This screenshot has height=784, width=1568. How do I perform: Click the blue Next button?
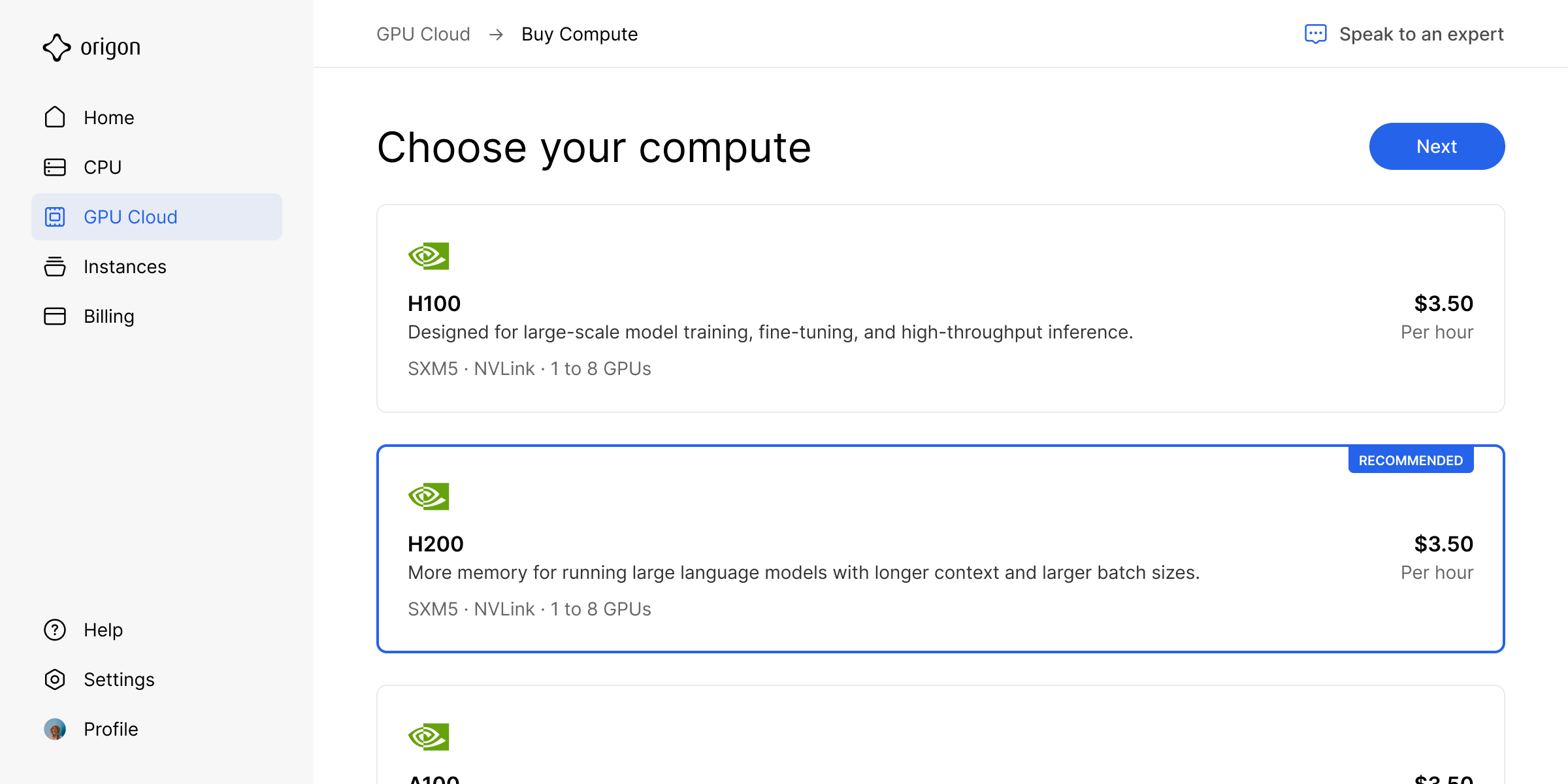(x=1437, y=146)
